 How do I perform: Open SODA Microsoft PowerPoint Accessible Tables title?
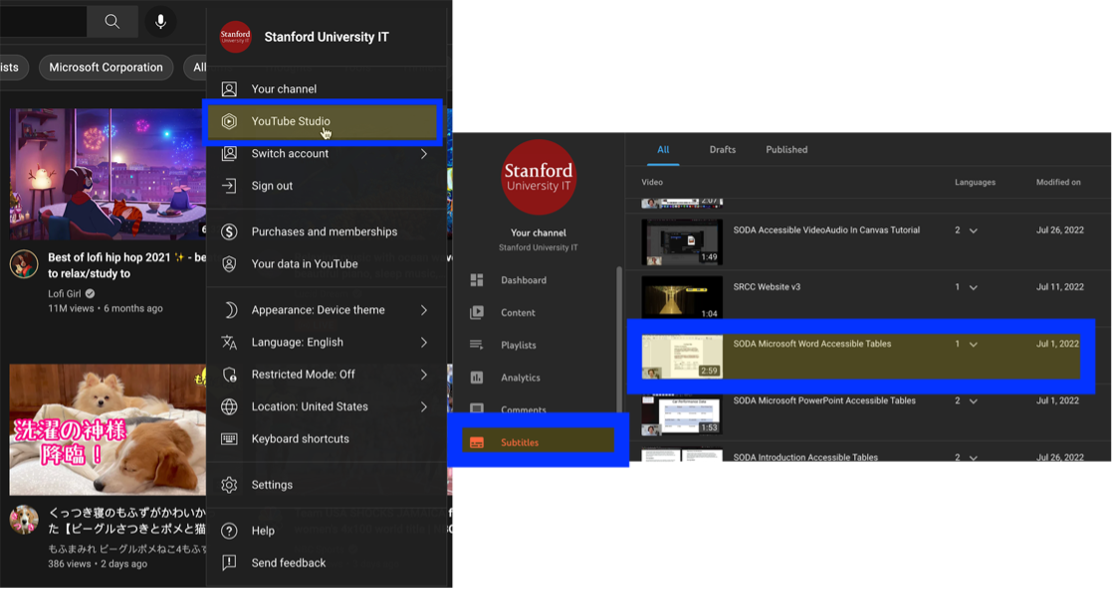tap(824, 401)
